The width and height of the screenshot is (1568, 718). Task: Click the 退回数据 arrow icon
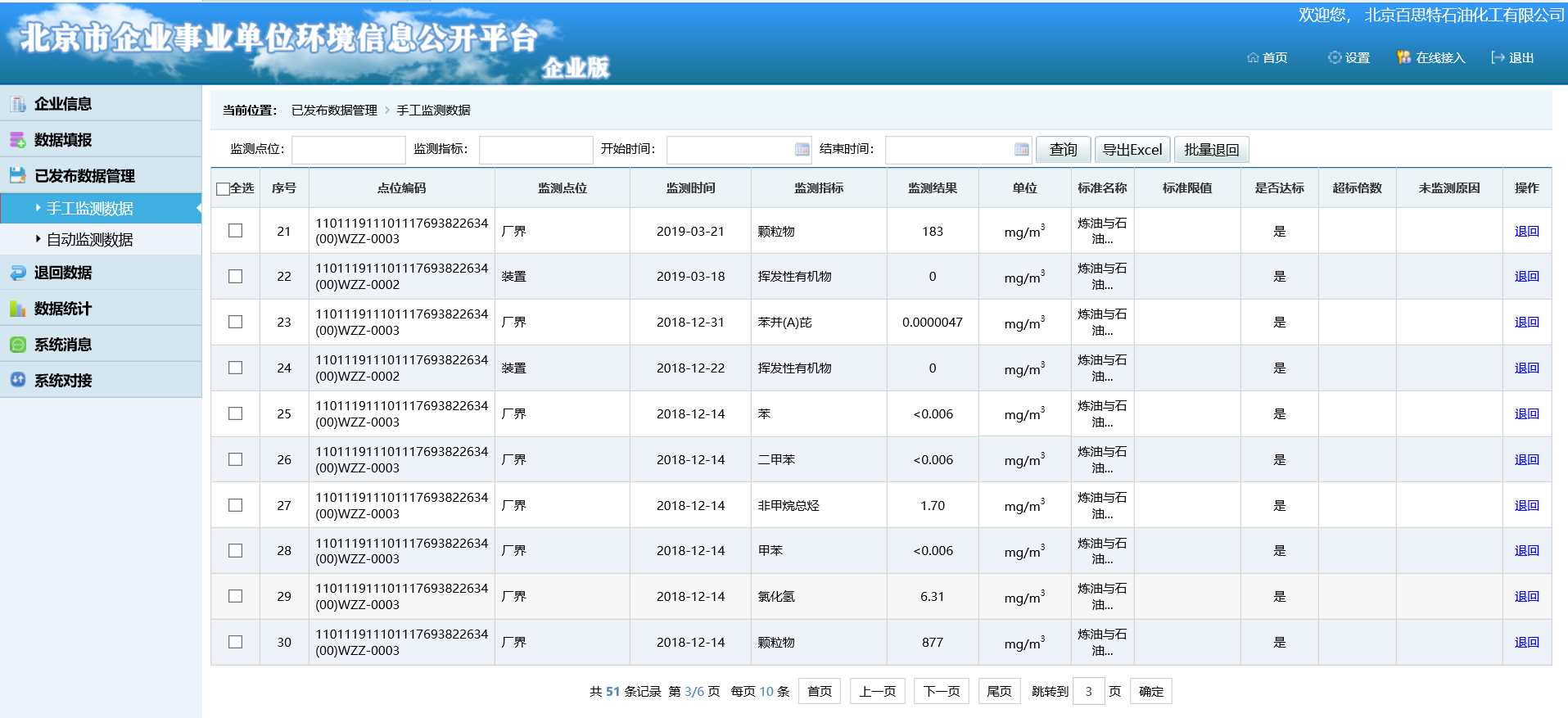[x=18, y=273]
